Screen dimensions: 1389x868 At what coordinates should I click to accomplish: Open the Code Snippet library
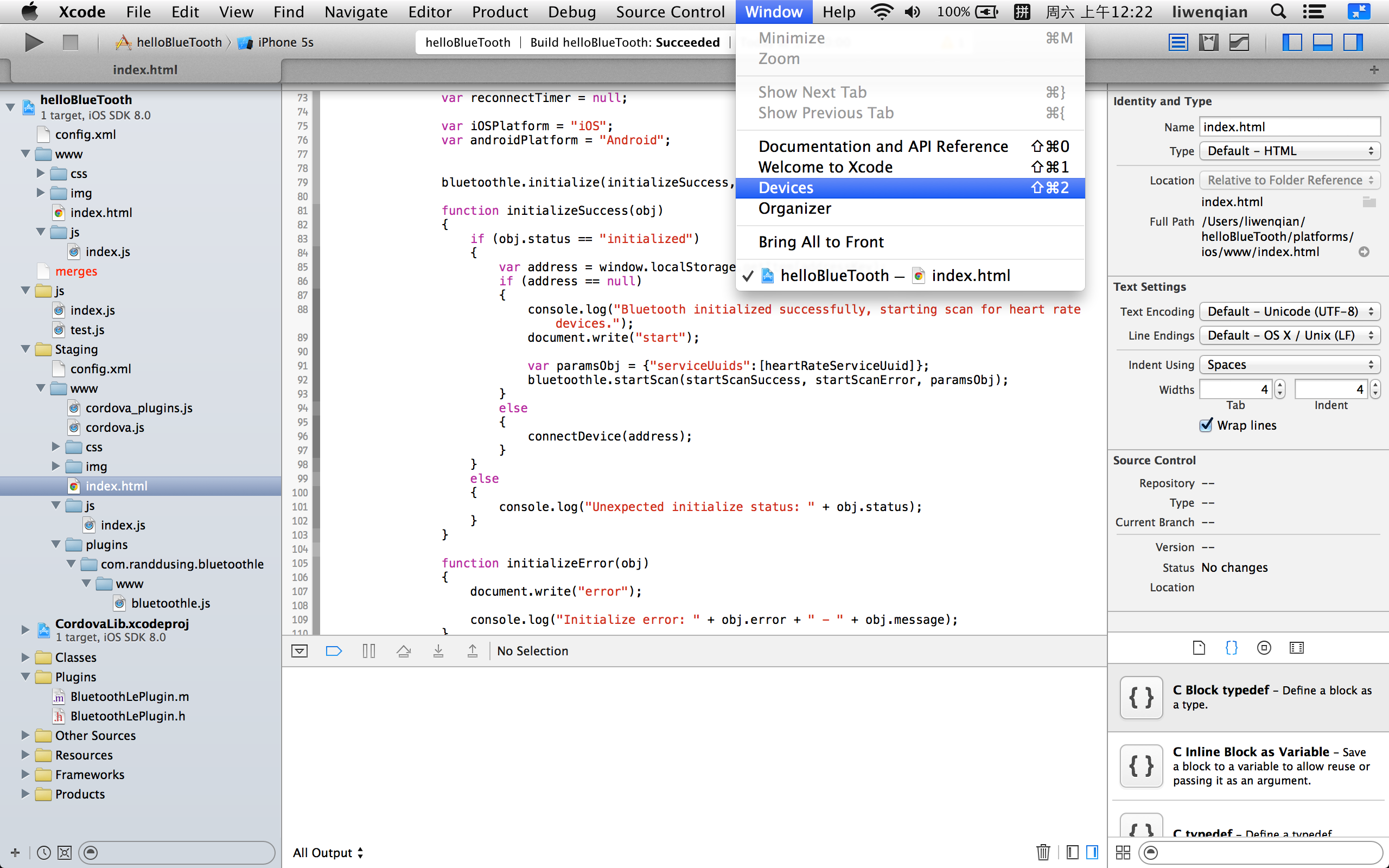pos(1231,648)
